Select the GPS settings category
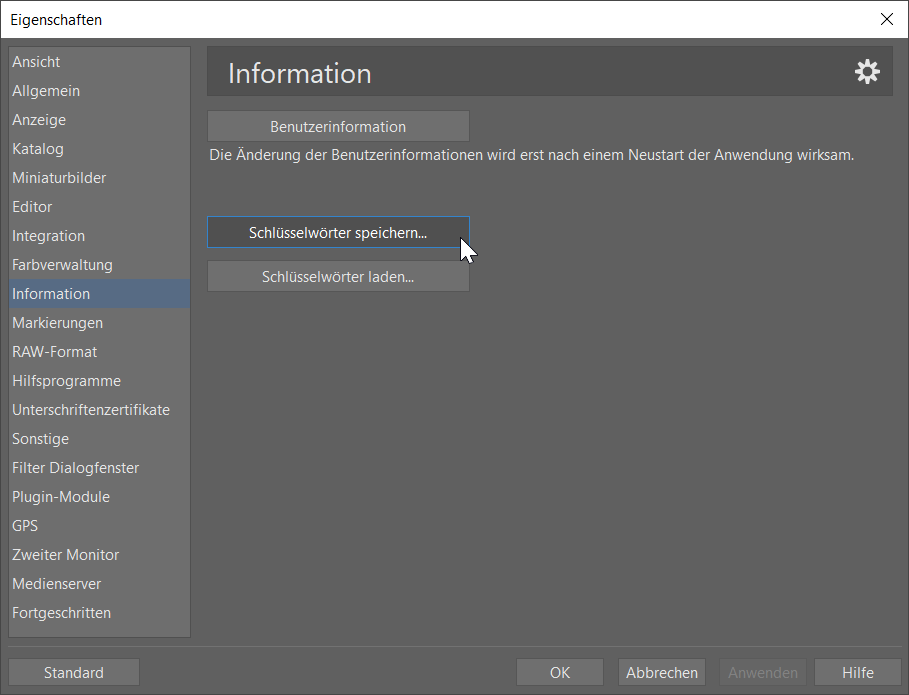The height and width of the screenshot is (695, 909). coord(25,526)
